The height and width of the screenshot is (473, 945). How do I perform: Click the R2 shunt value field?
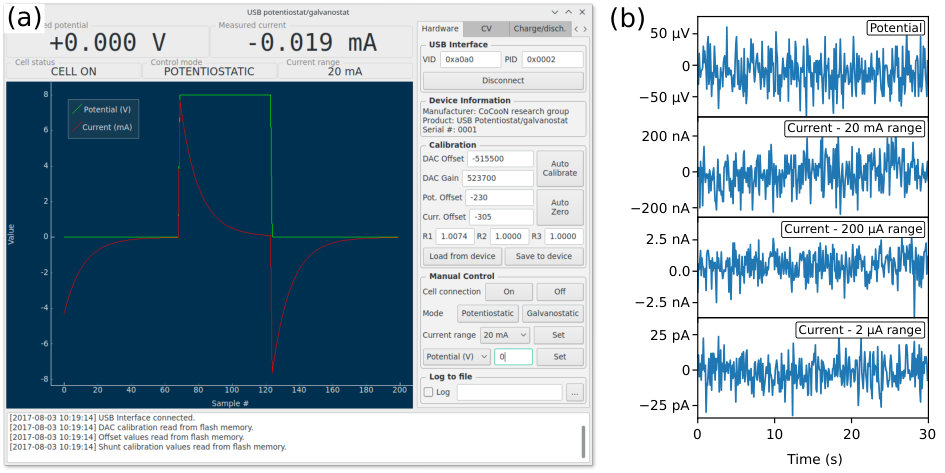point(509,236)
